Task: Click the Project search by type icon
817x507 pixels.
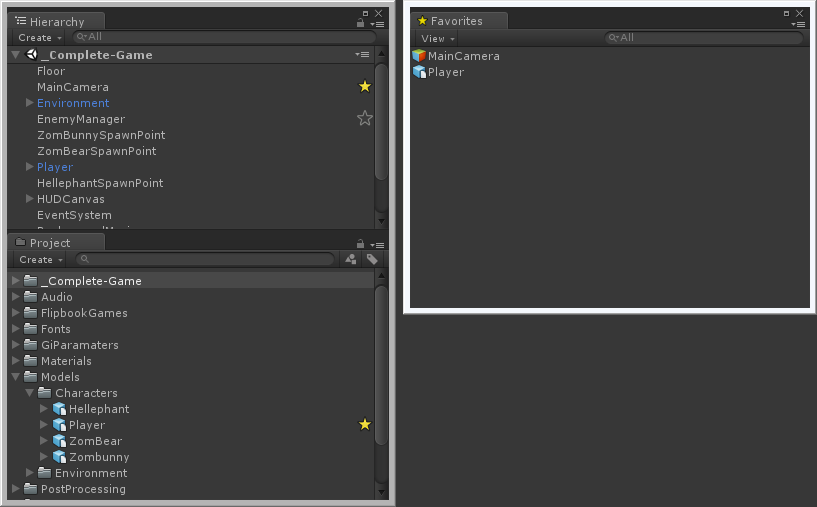Action: (x=351, y=259)
